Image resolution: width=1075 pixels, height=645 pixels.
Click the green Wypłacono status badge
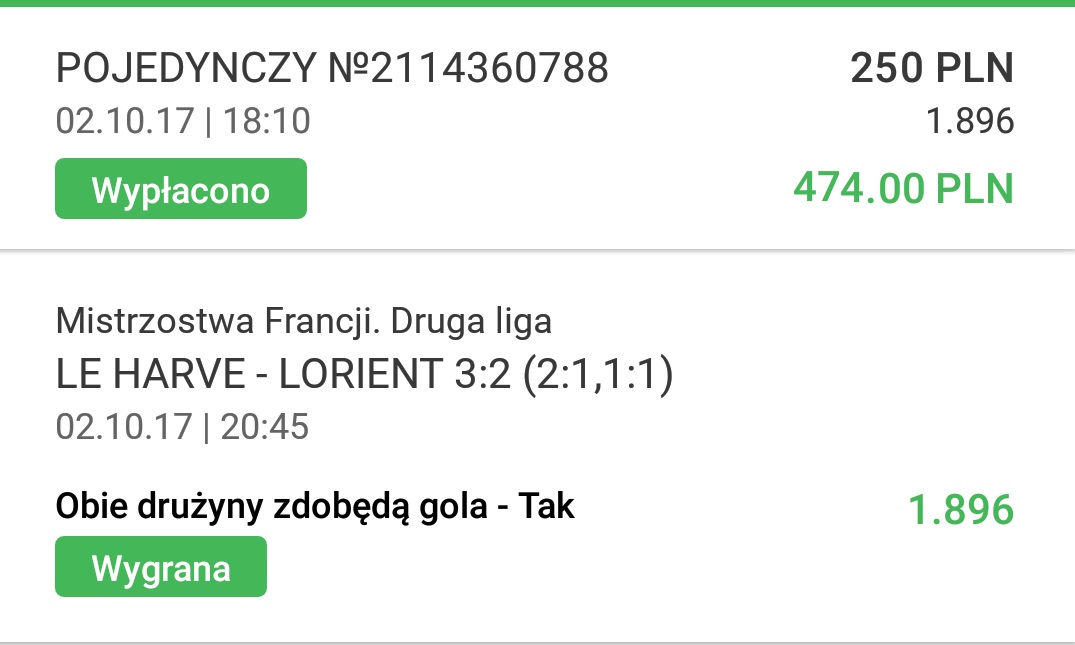pos(180,189)
